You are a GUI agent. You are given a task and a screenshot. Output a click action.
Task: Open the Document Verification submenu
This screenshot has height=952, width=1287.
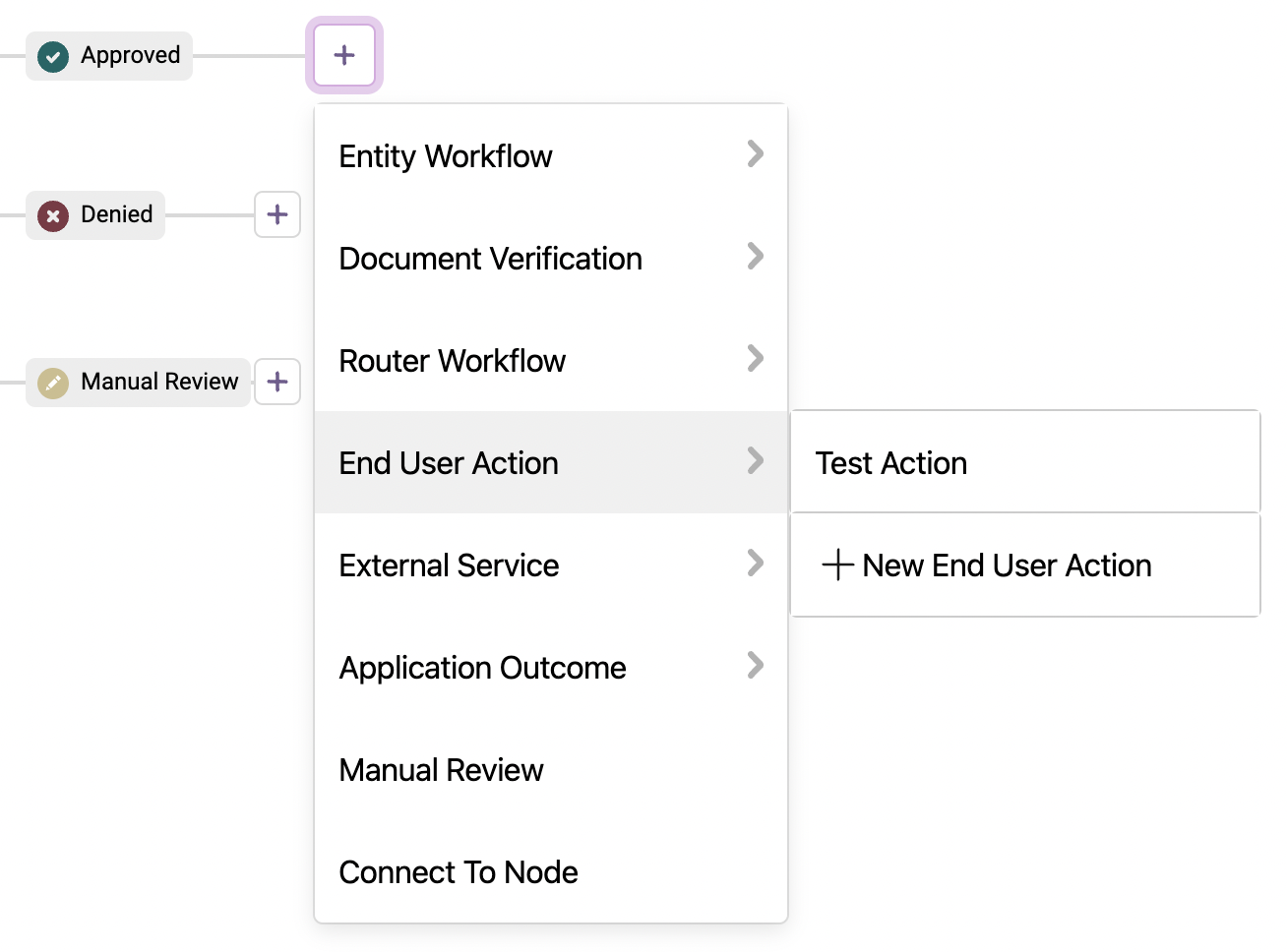coord(551,258)
